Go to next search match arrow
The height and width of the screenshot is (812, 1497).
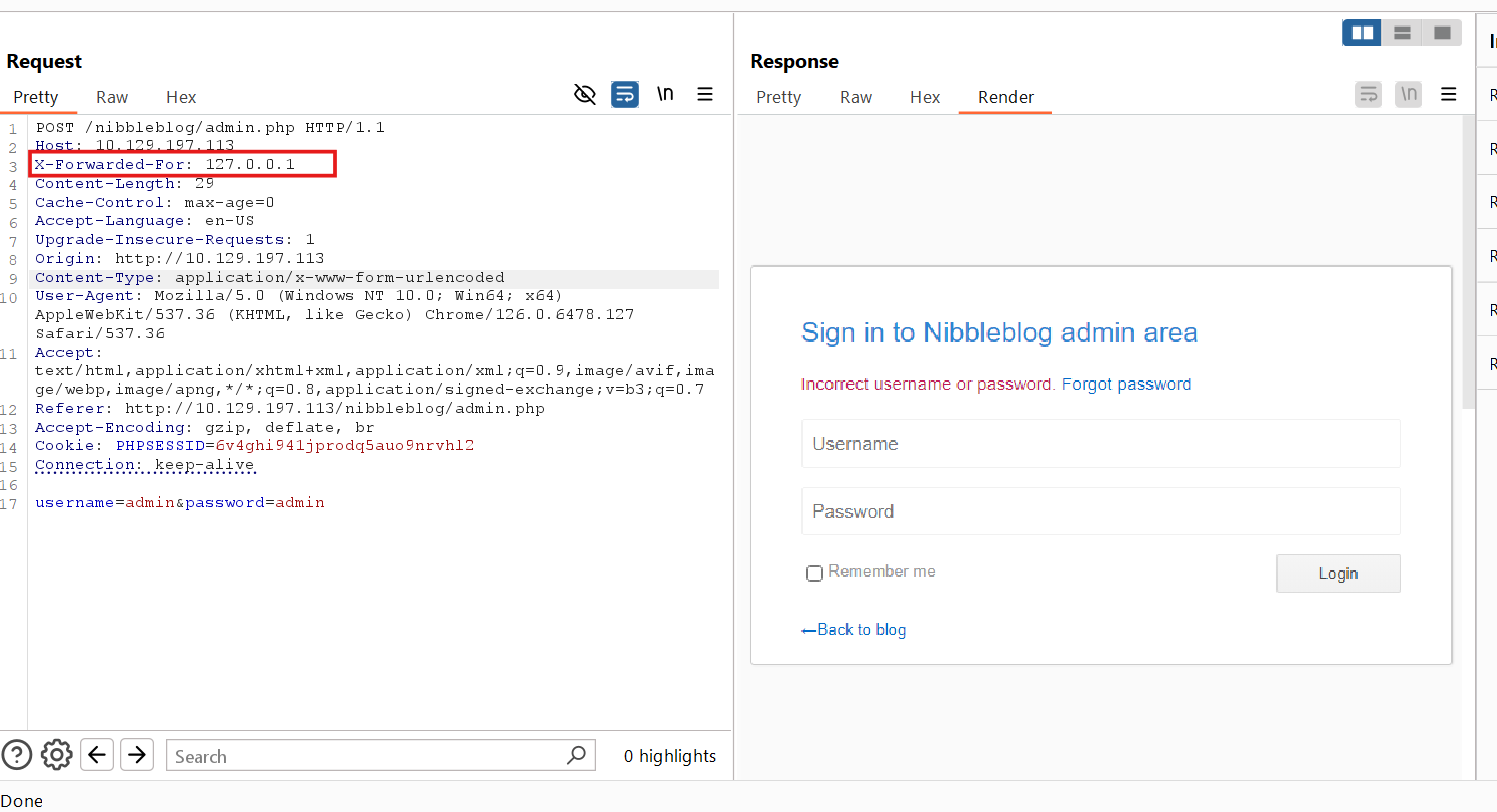point(137,755)
